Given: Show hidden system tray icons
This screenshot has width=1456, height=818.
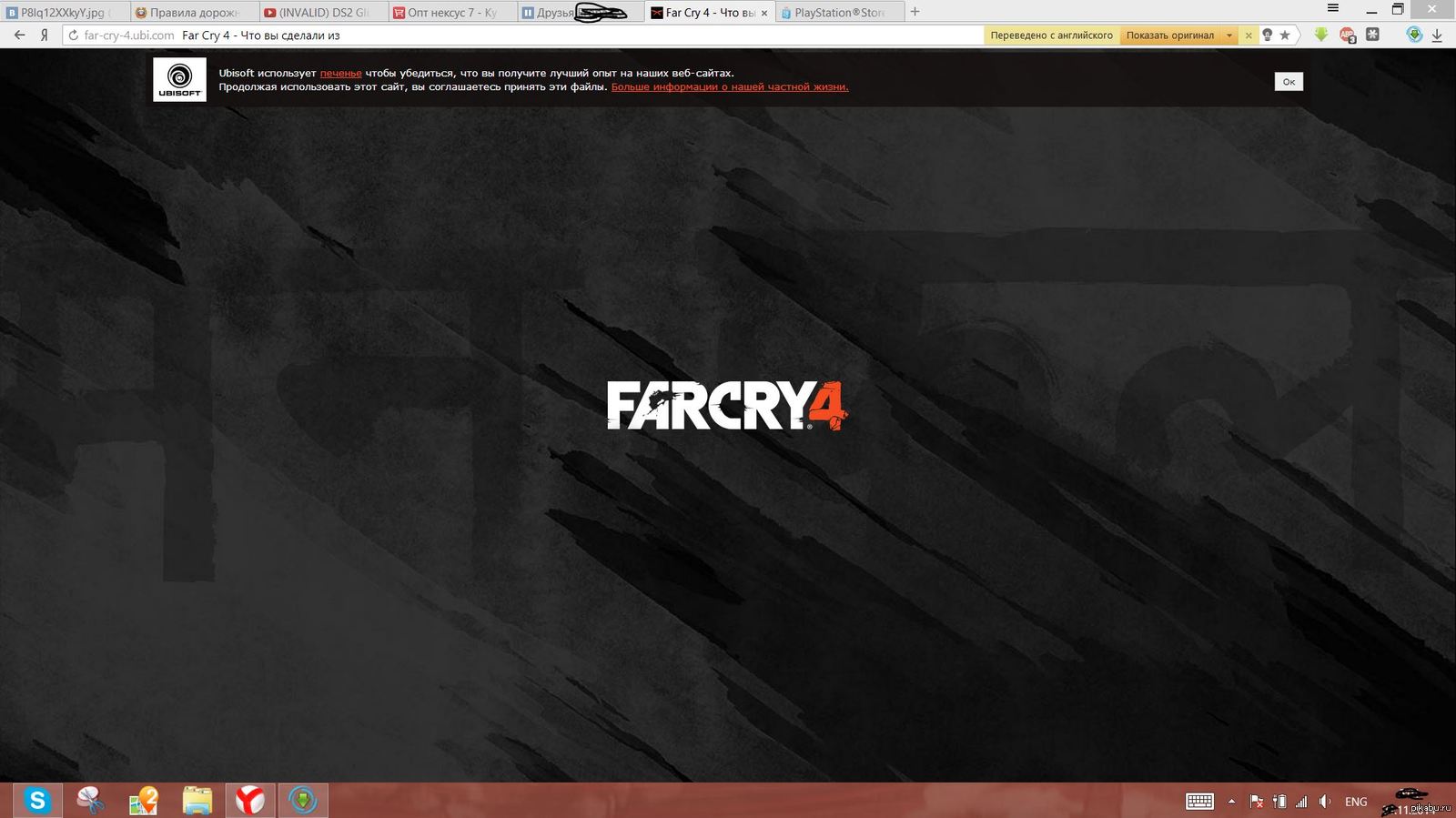Looking at the screenshot, I should (x=1231, y=802).
